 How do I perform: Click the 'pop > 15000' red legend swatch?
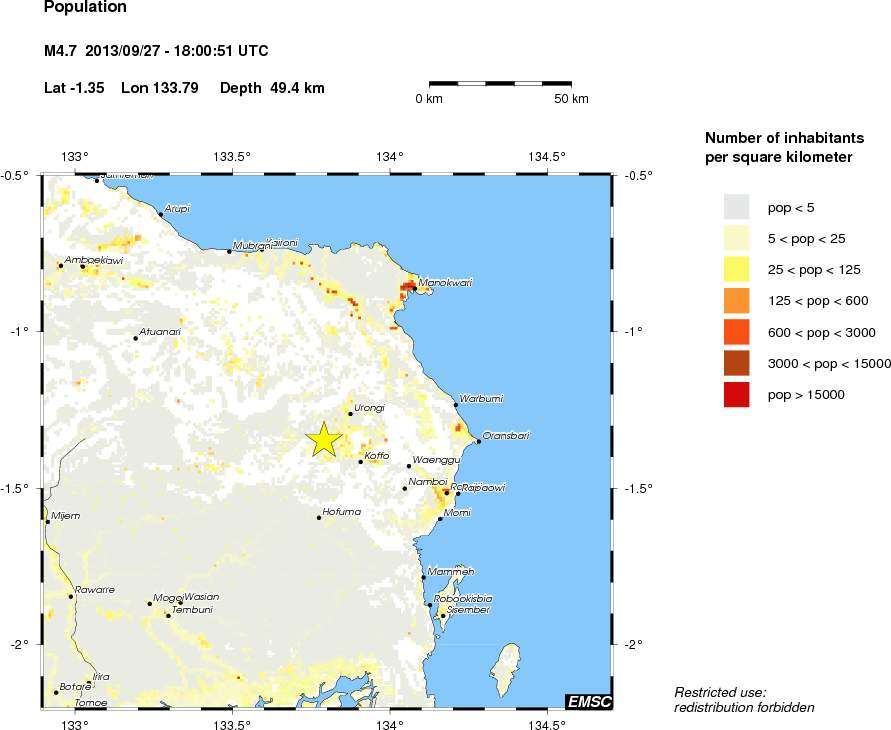tap(736, 394)
